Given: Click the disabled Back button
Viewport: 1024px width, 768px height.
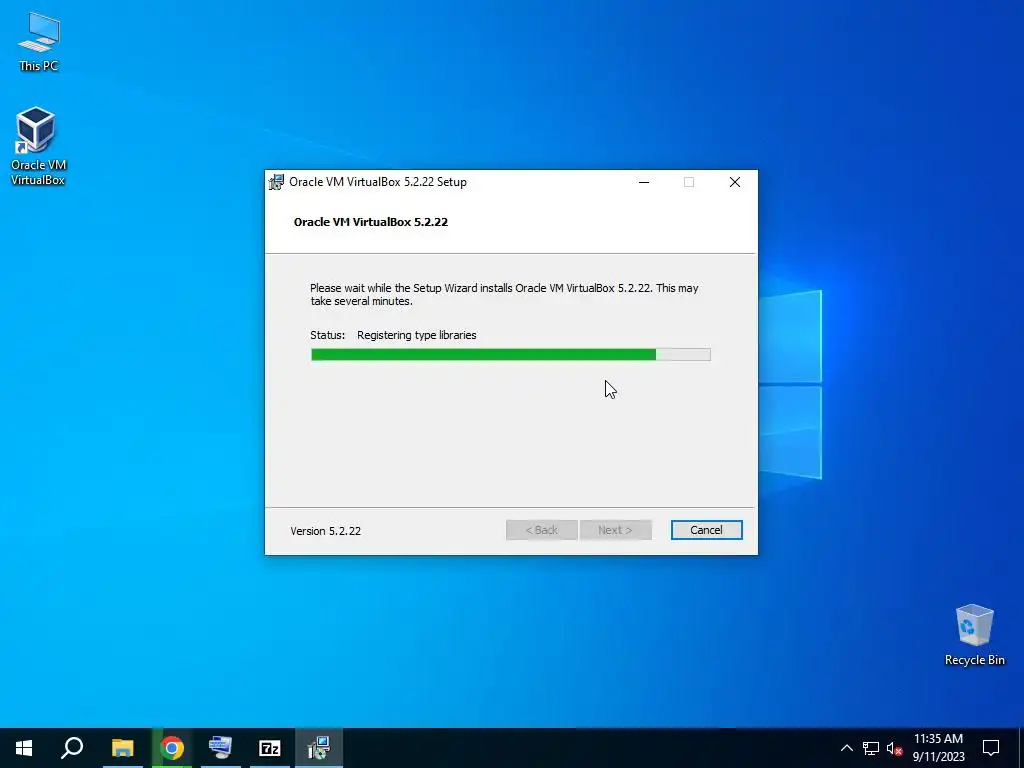Looking at the screenshot, I should [541, 530].
